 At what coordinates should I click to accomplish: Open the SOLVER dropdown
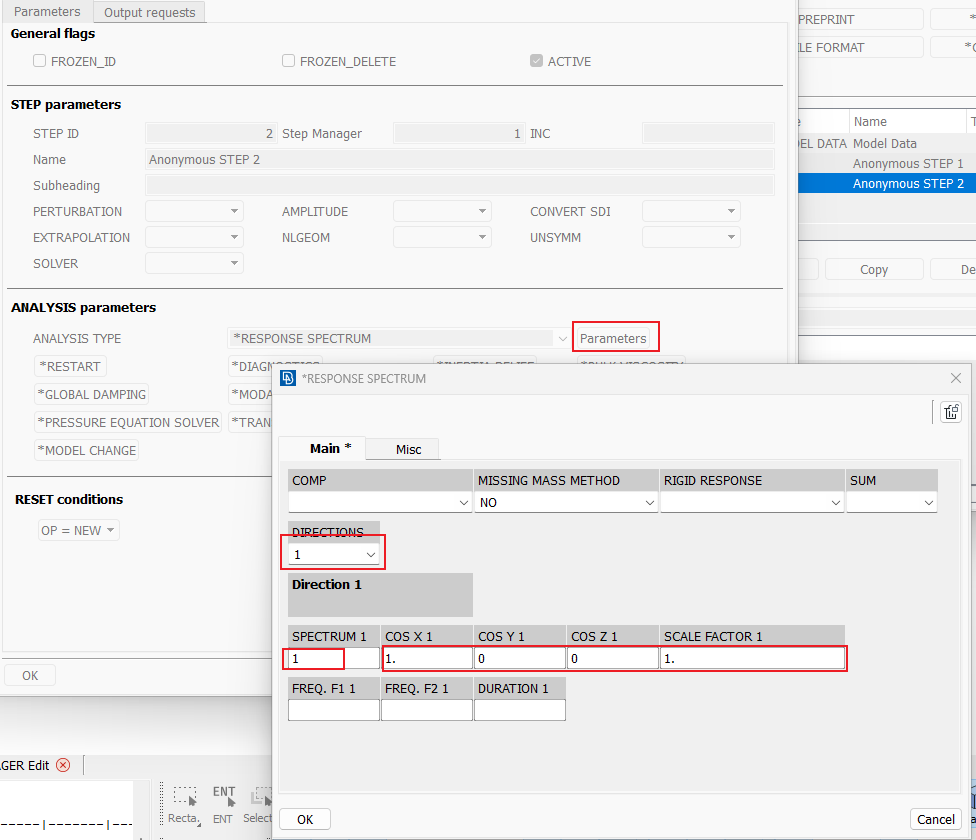194,263
